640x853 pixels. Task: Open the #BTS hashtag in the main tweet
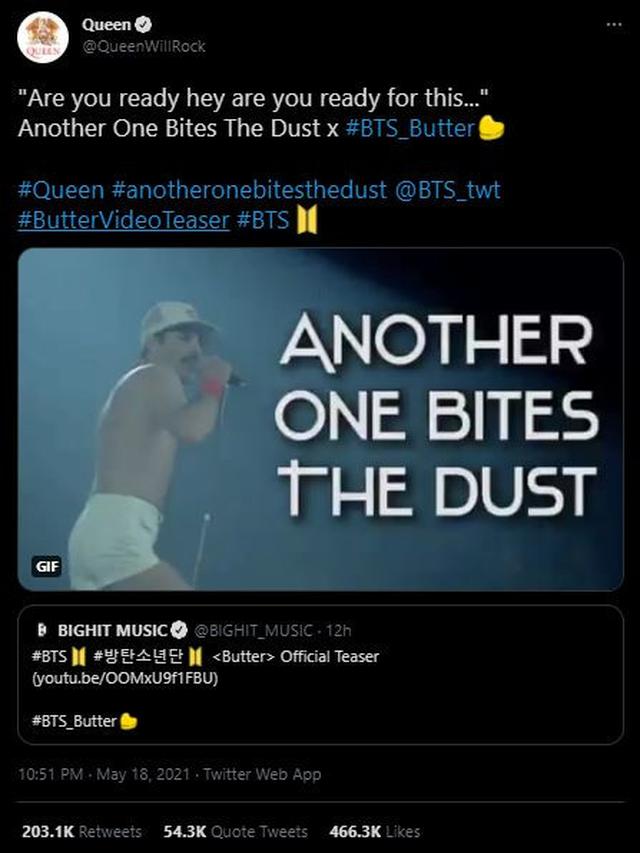[x=263, y=220]
